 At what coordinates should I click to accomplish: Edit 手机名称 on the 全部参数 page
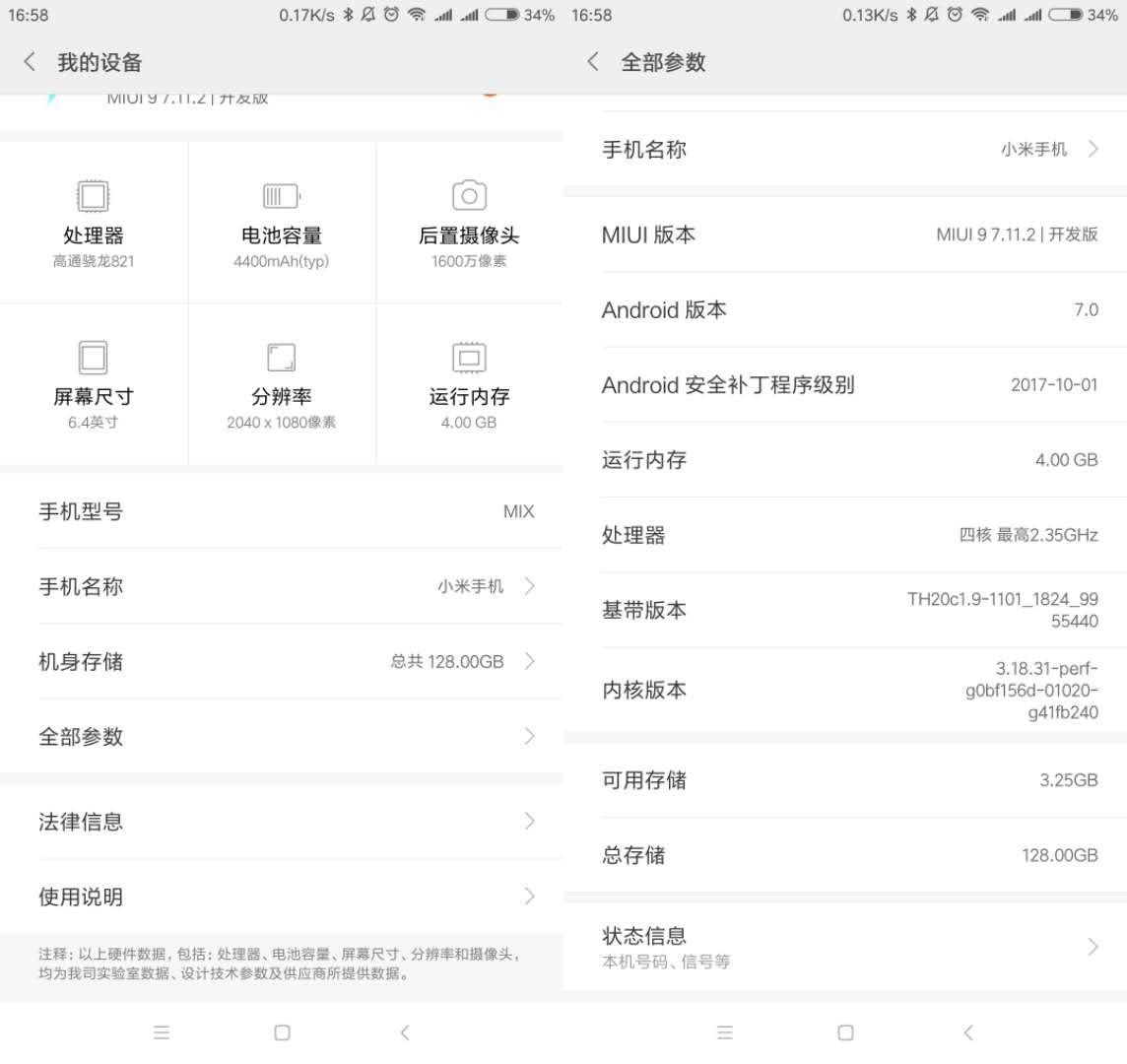point(847,150)
